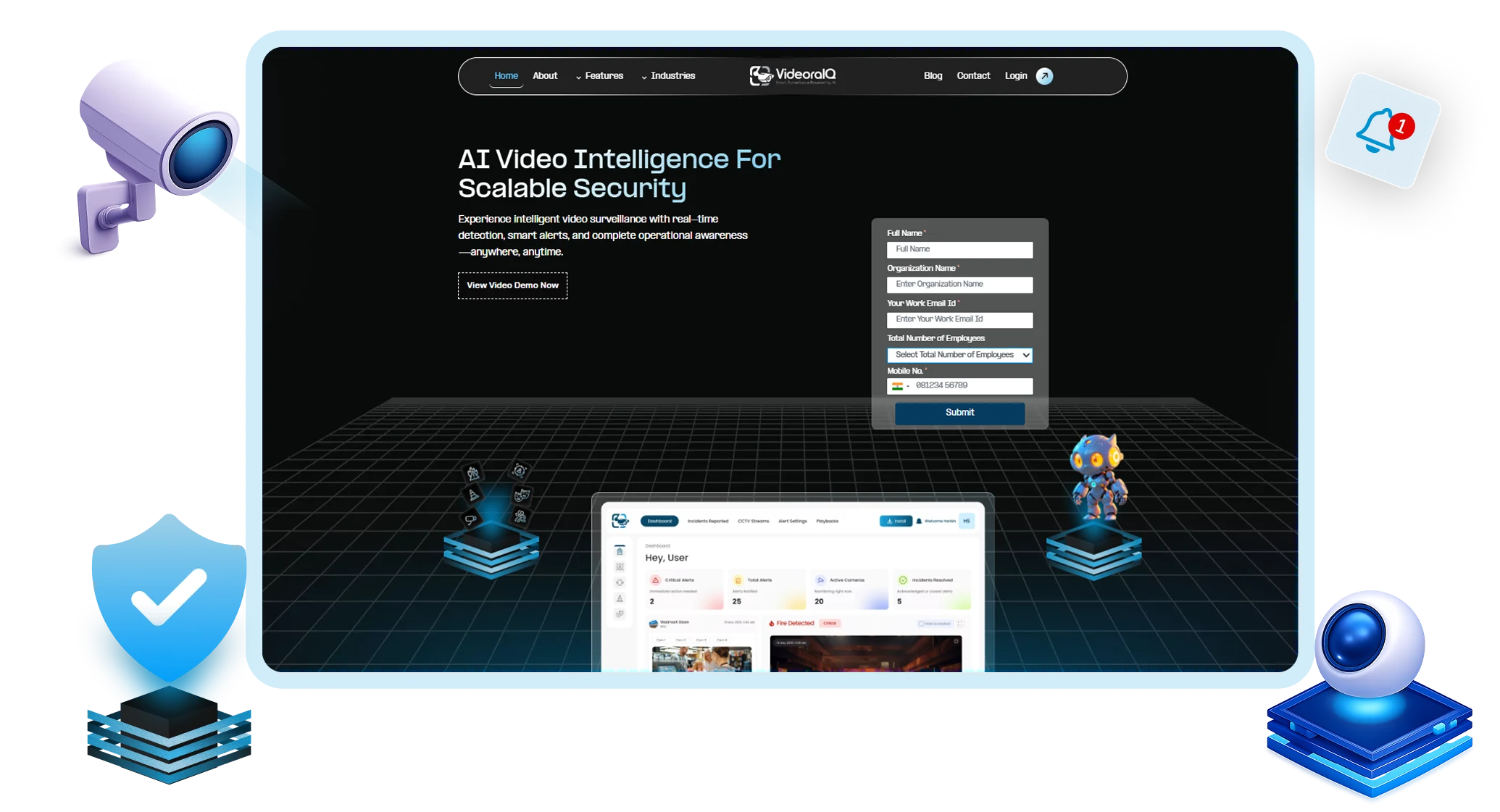Expand the Industries navigation menu

click(672, 75)
